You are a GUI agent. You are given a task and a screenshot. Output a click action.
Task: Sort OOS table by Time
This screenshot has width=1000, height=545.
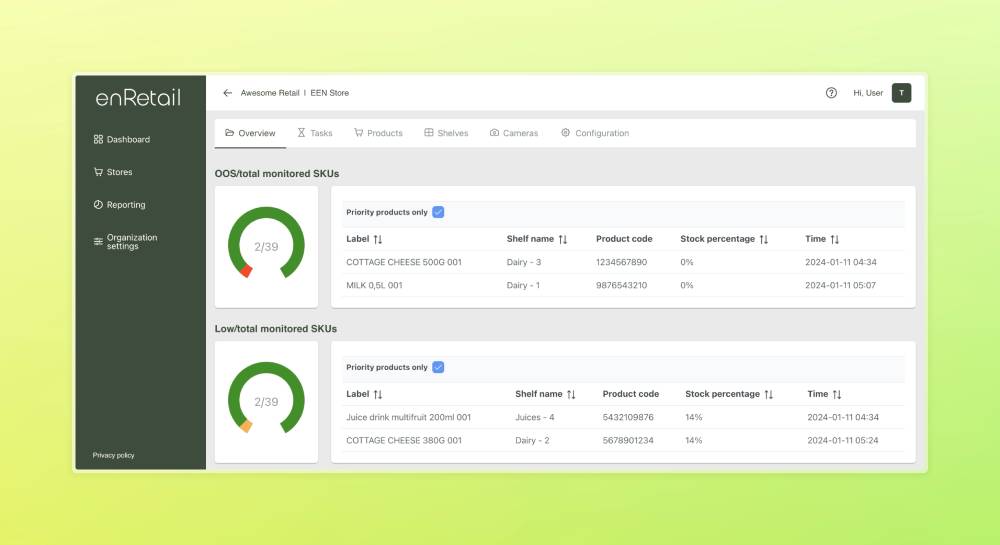click(x=835, y=239)
